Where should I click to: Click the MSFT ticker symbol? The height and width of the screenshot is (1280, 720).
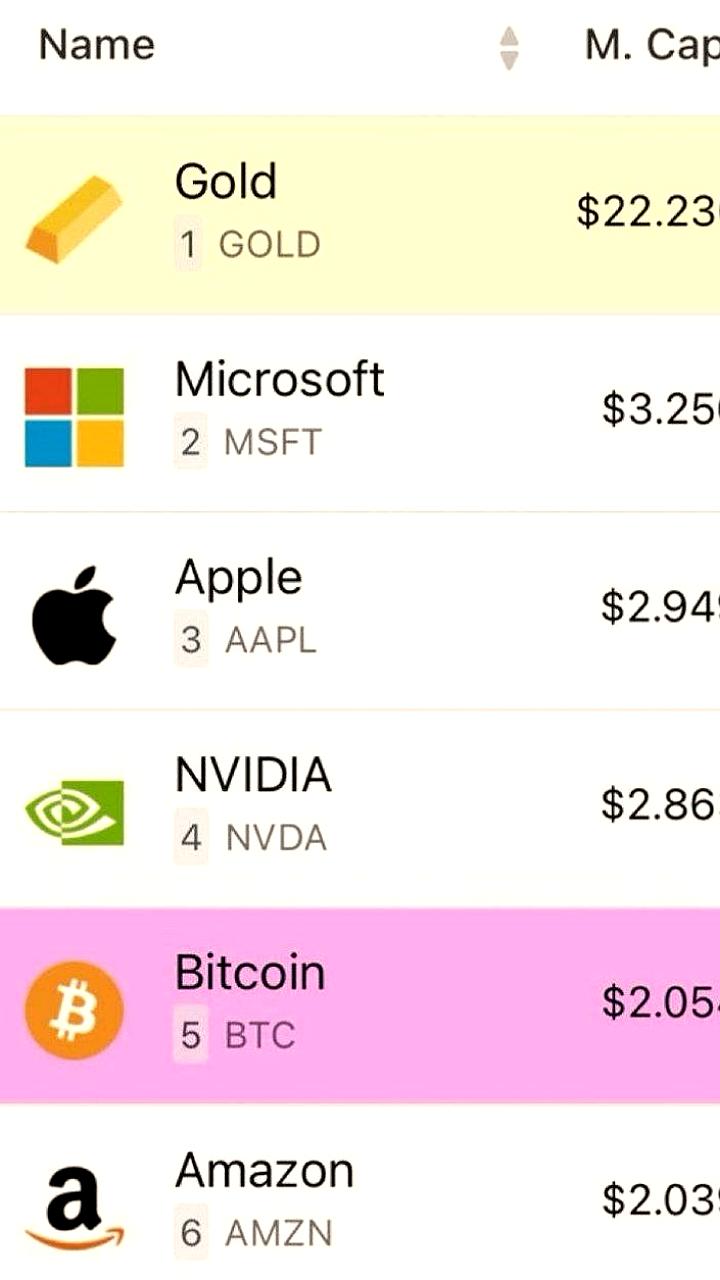coord(273,441)
